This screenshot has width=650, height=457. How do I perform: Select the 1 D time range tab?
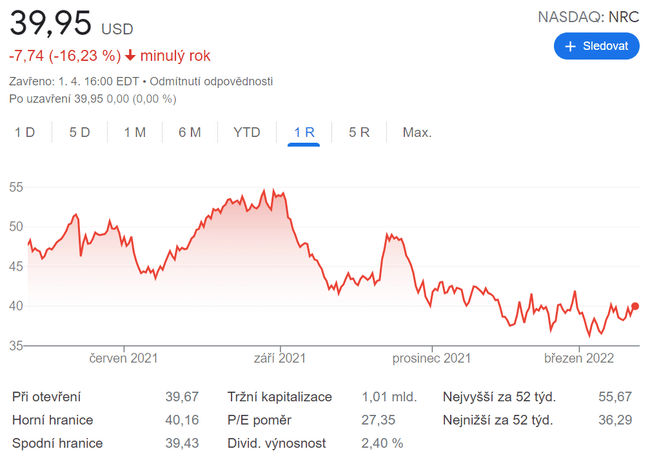[x=25, y=132]
